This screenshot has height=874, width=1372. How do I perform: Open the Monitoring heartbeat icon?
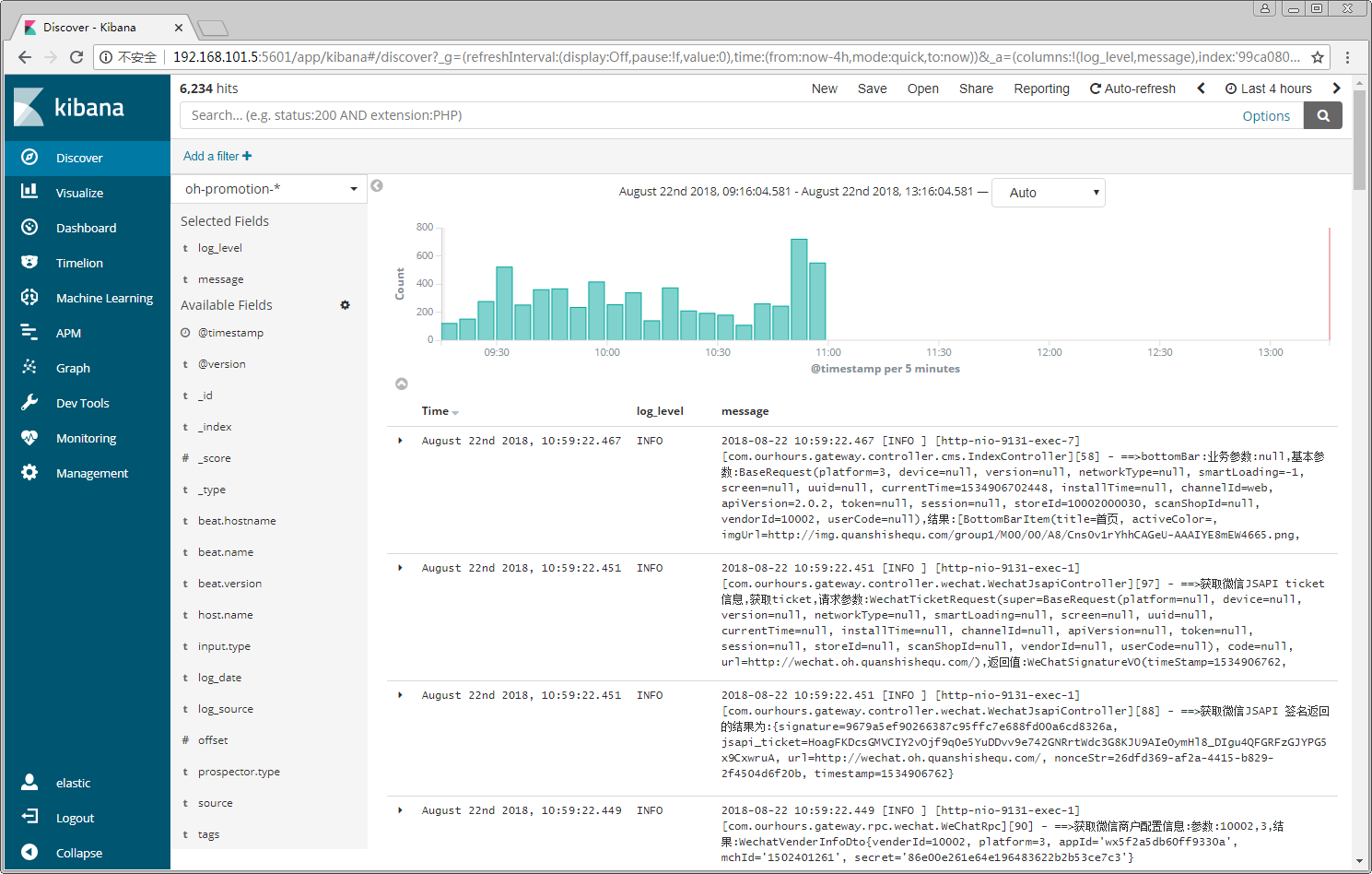pos(29,437)
